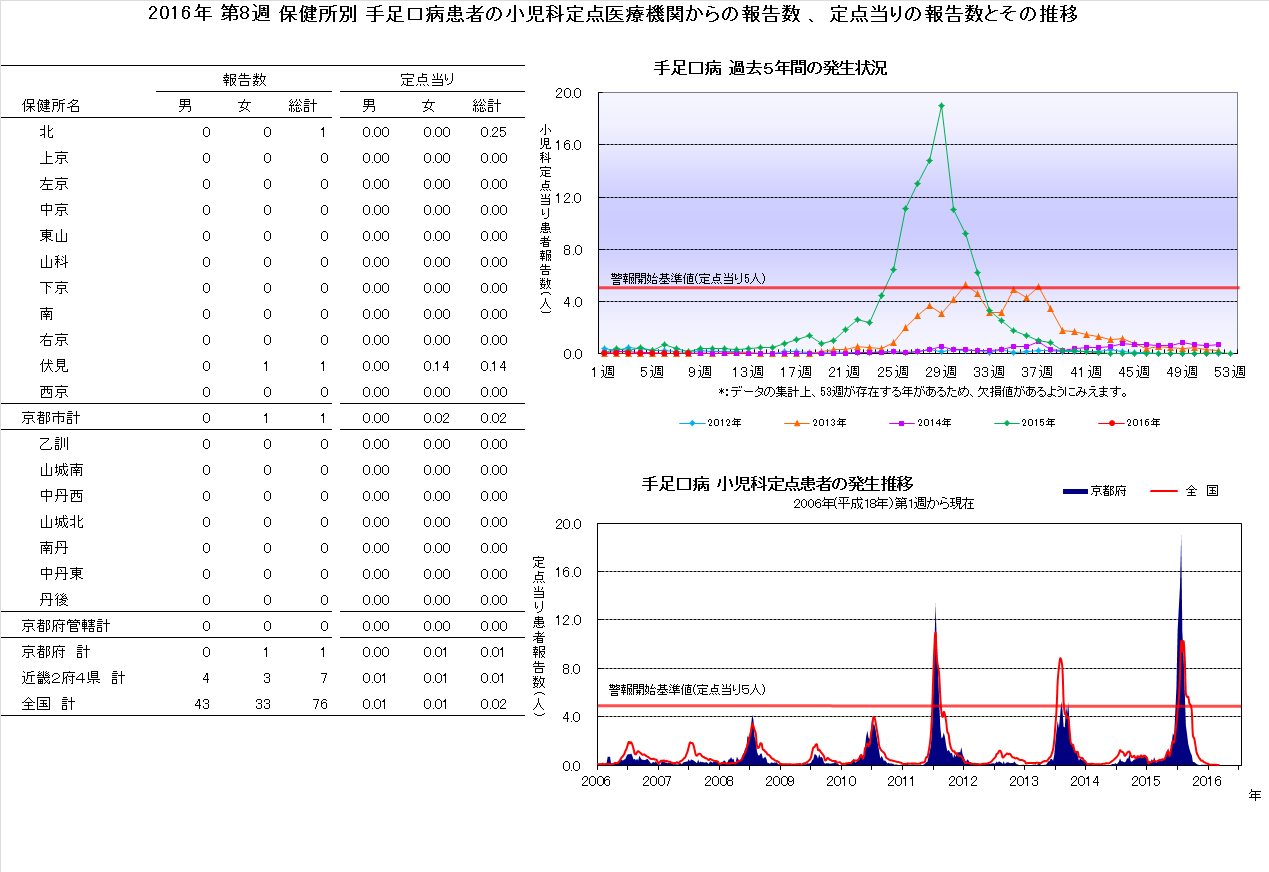Click the 手足口病 過去5年間の発生状況 chart title
Viewport: 1269px width, 872px height.
point(770,69)
